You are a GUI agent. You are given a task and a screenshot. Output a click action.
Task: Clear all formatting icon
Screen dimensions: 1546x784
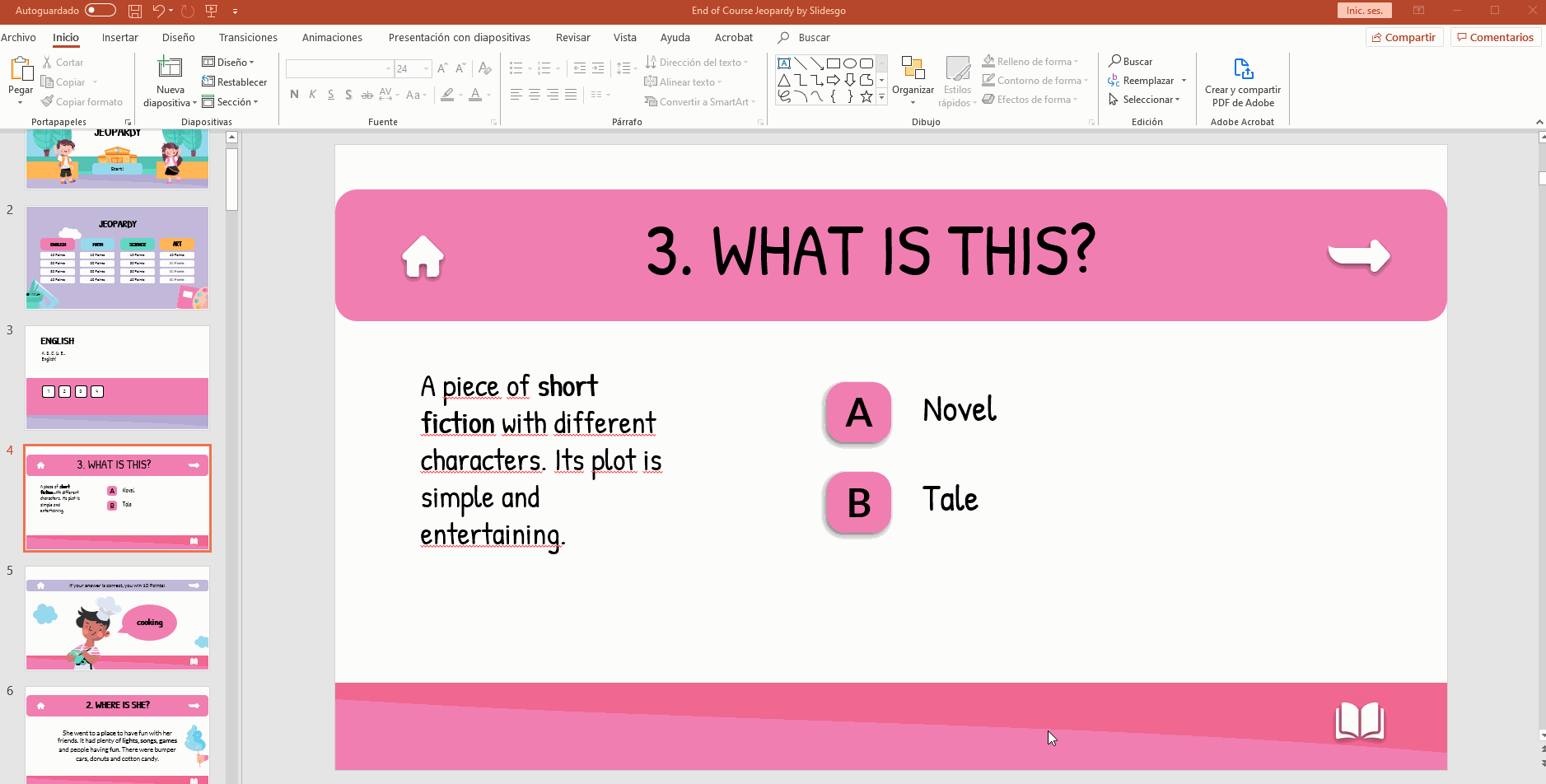coord(485,68)
